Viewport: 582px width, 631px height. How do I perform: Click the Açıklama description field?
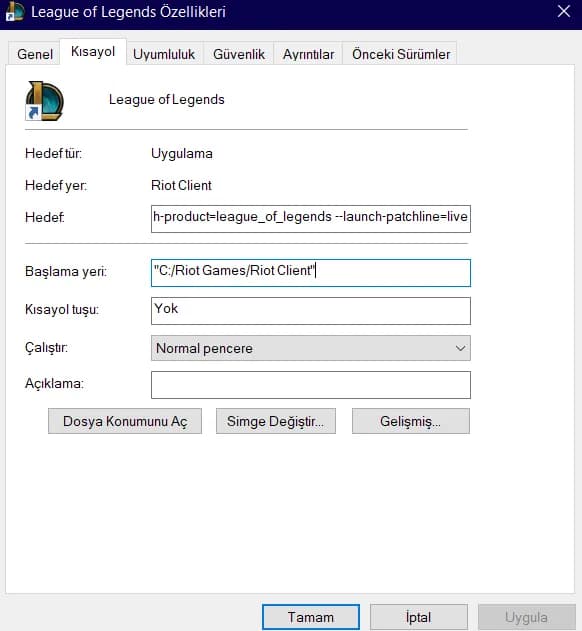pos(311,385)
